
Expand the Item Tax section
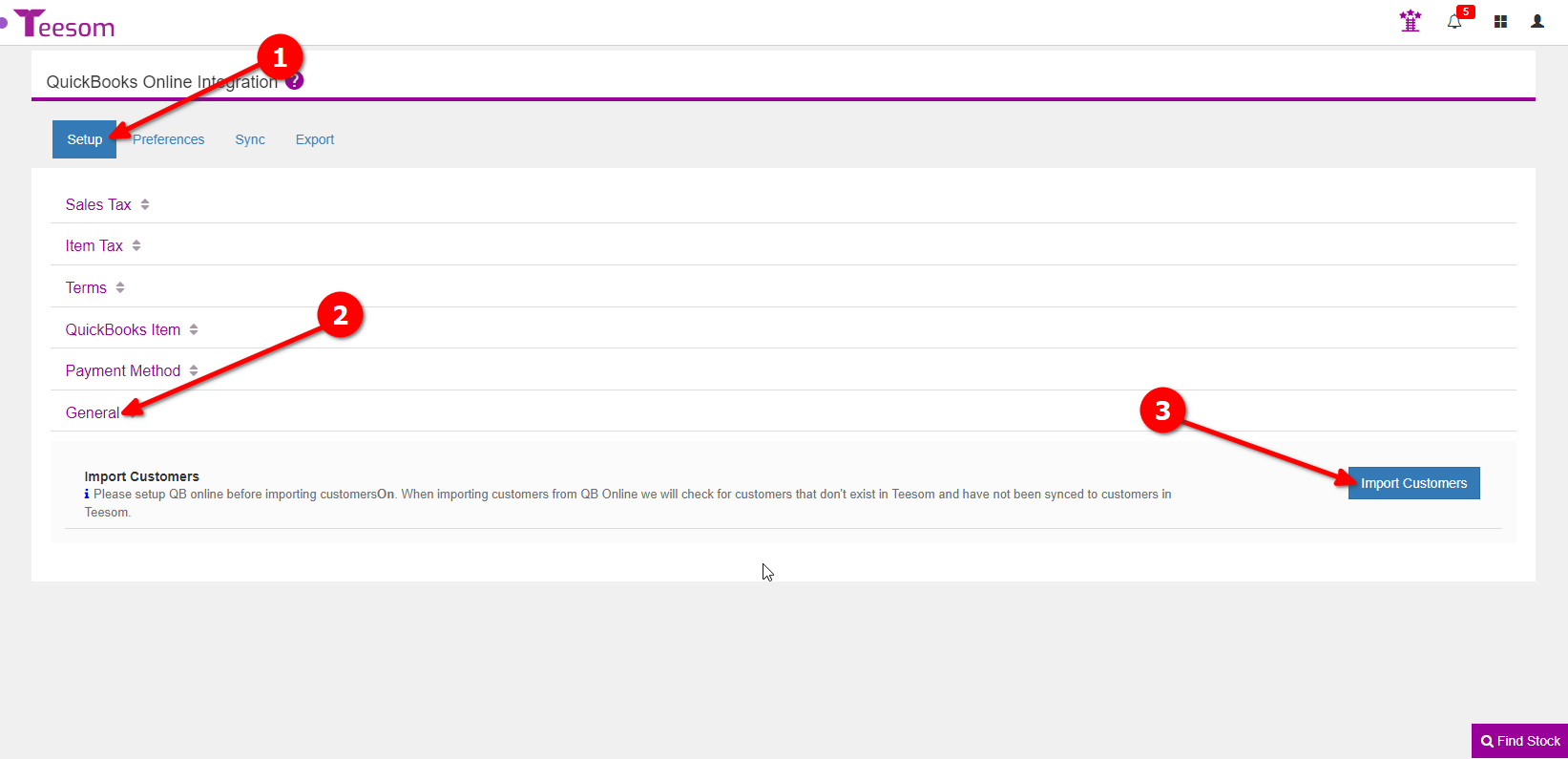(x=94, y=245)
